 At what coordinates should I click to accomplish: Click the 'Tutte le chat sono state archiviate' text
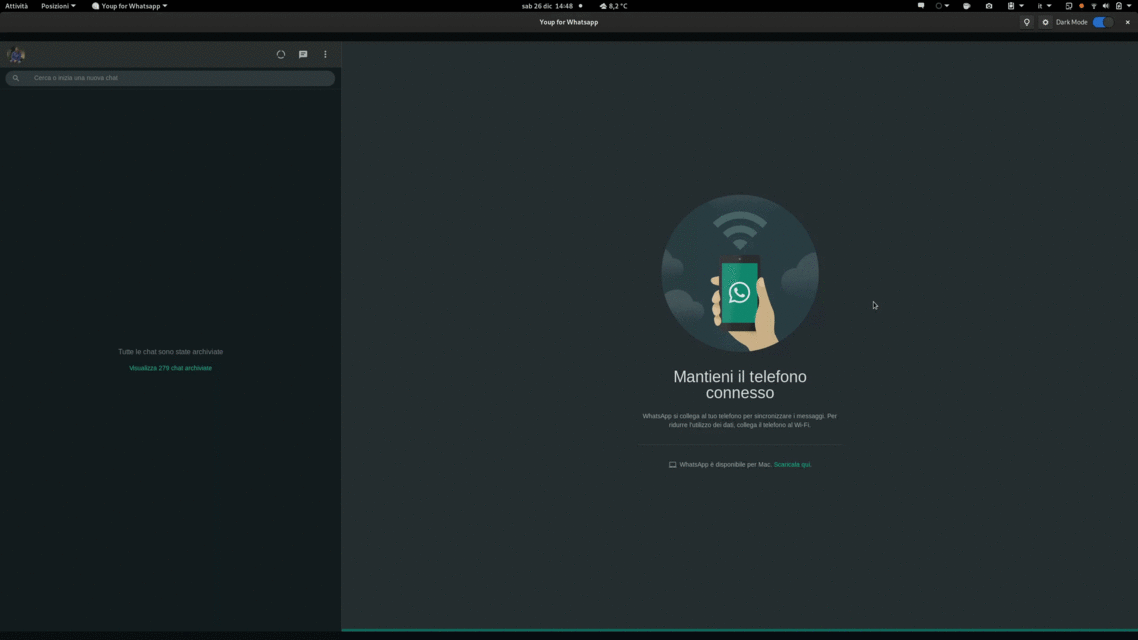tap(171, 352)
